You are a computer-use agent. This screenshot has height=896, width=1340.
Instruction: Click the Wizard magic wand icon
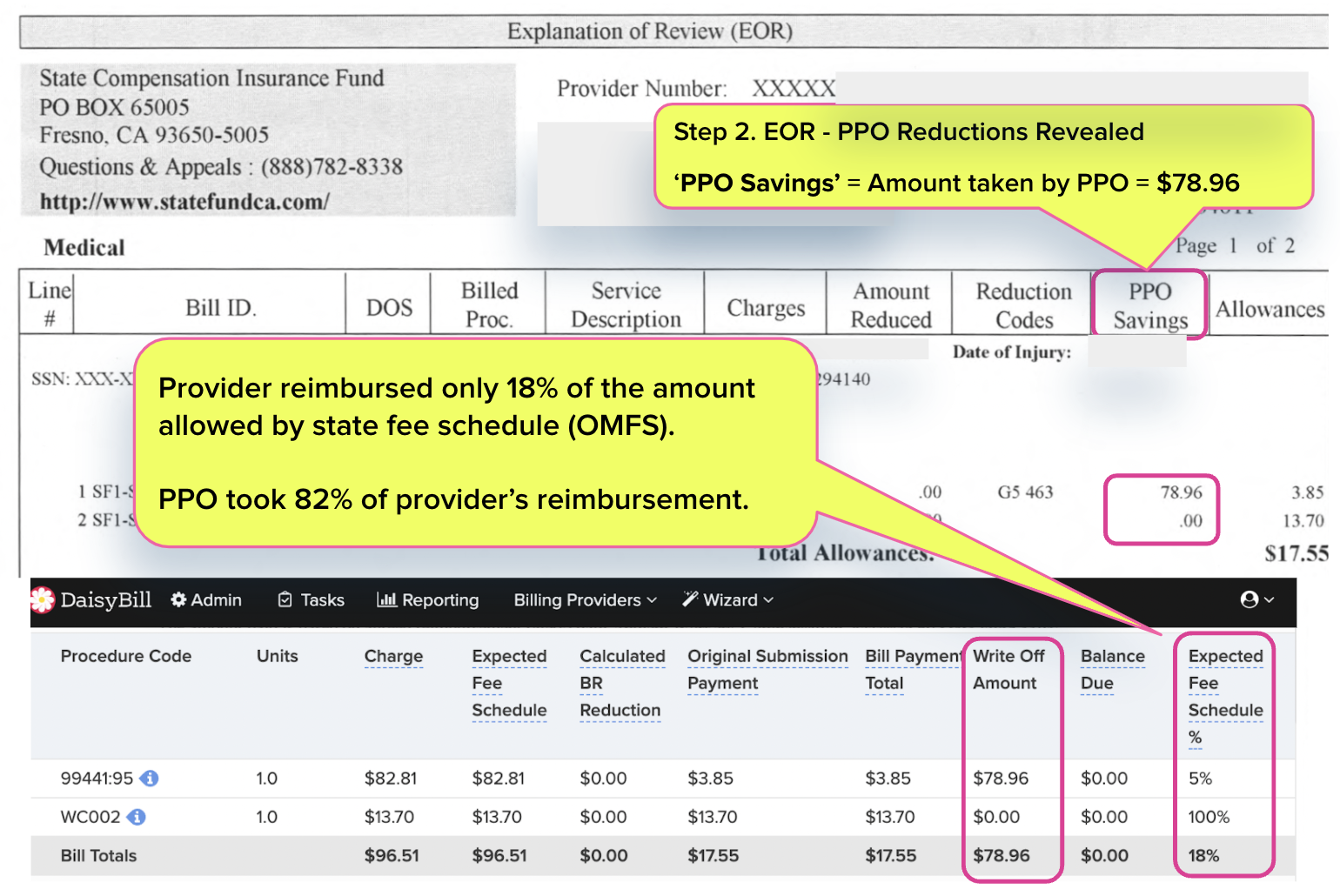click(x=692, y=600)
